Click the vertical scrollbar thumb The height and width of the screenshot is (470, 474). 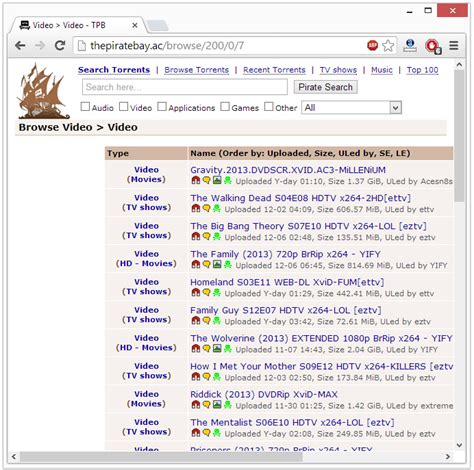(459, 136)
